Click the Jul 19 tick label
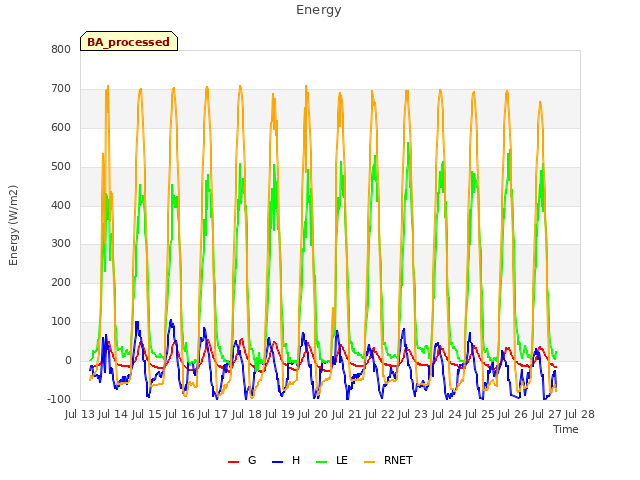 (x=280, y=414)
